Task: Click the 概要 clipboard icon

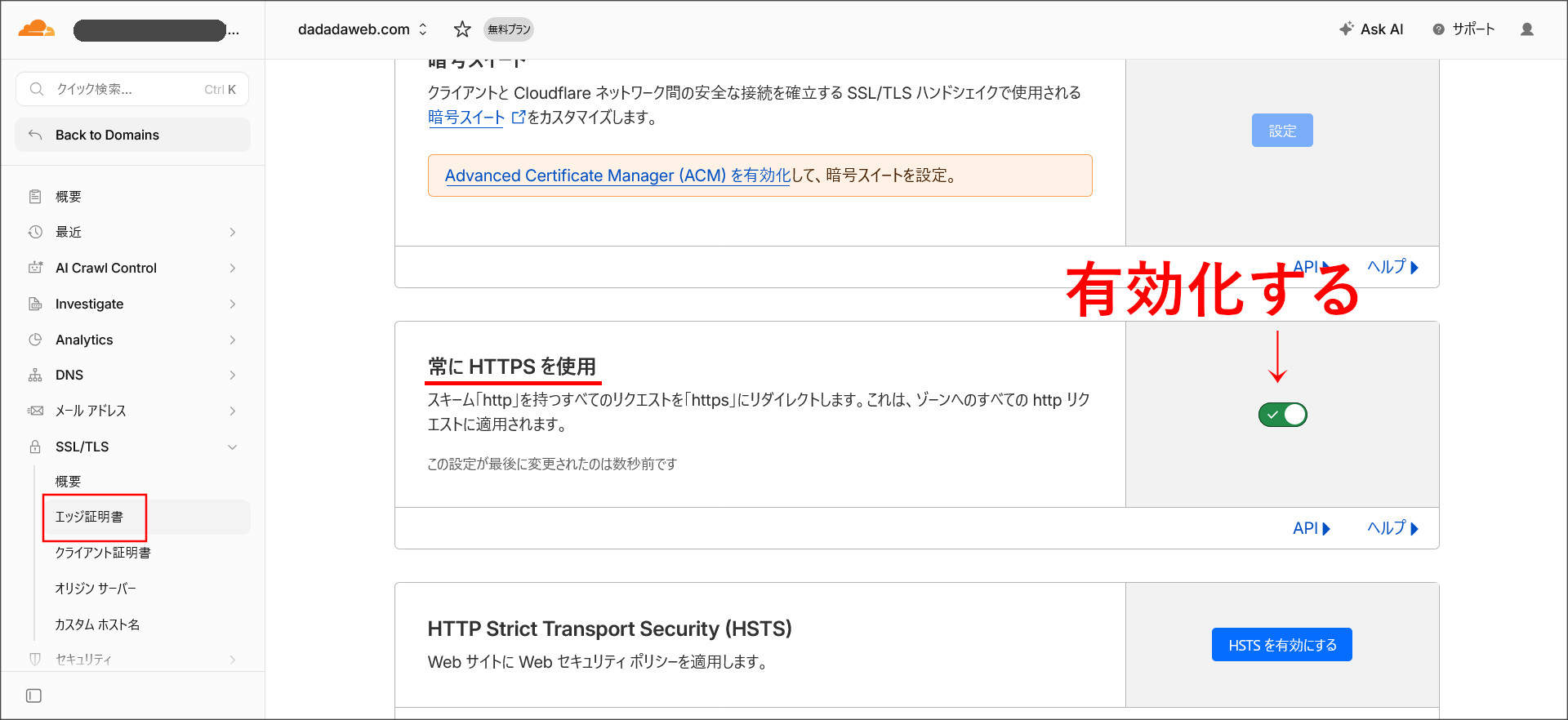Action: 35,197
